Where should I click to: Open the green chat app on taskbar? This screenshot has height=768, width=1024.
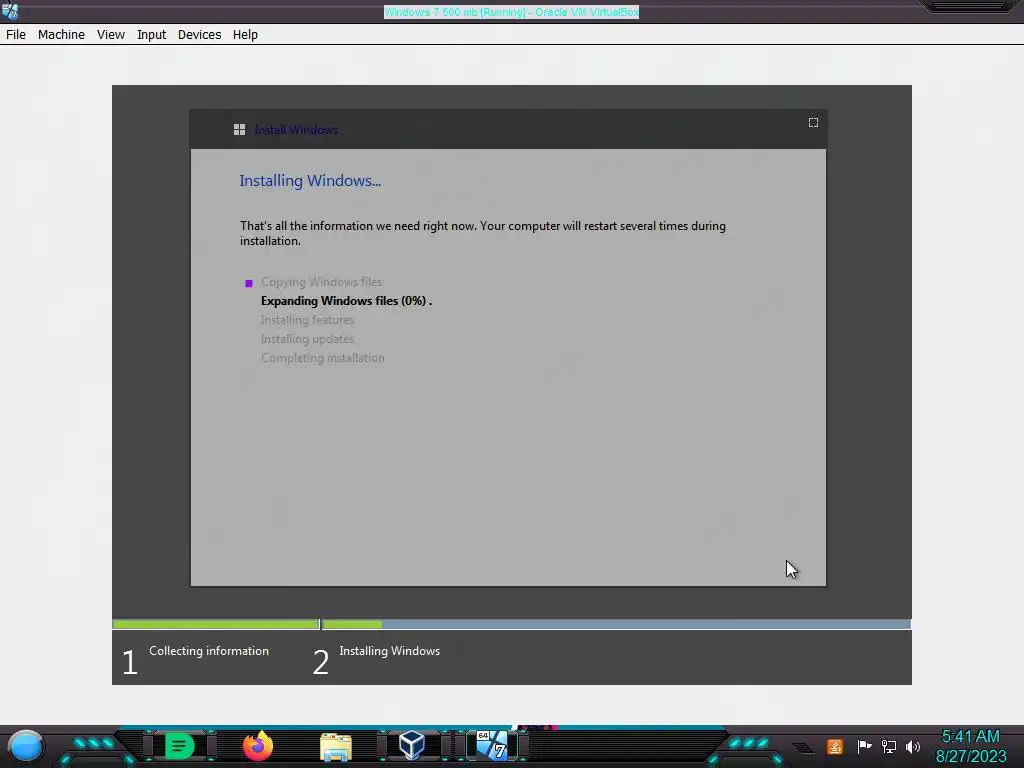[180, 746]
